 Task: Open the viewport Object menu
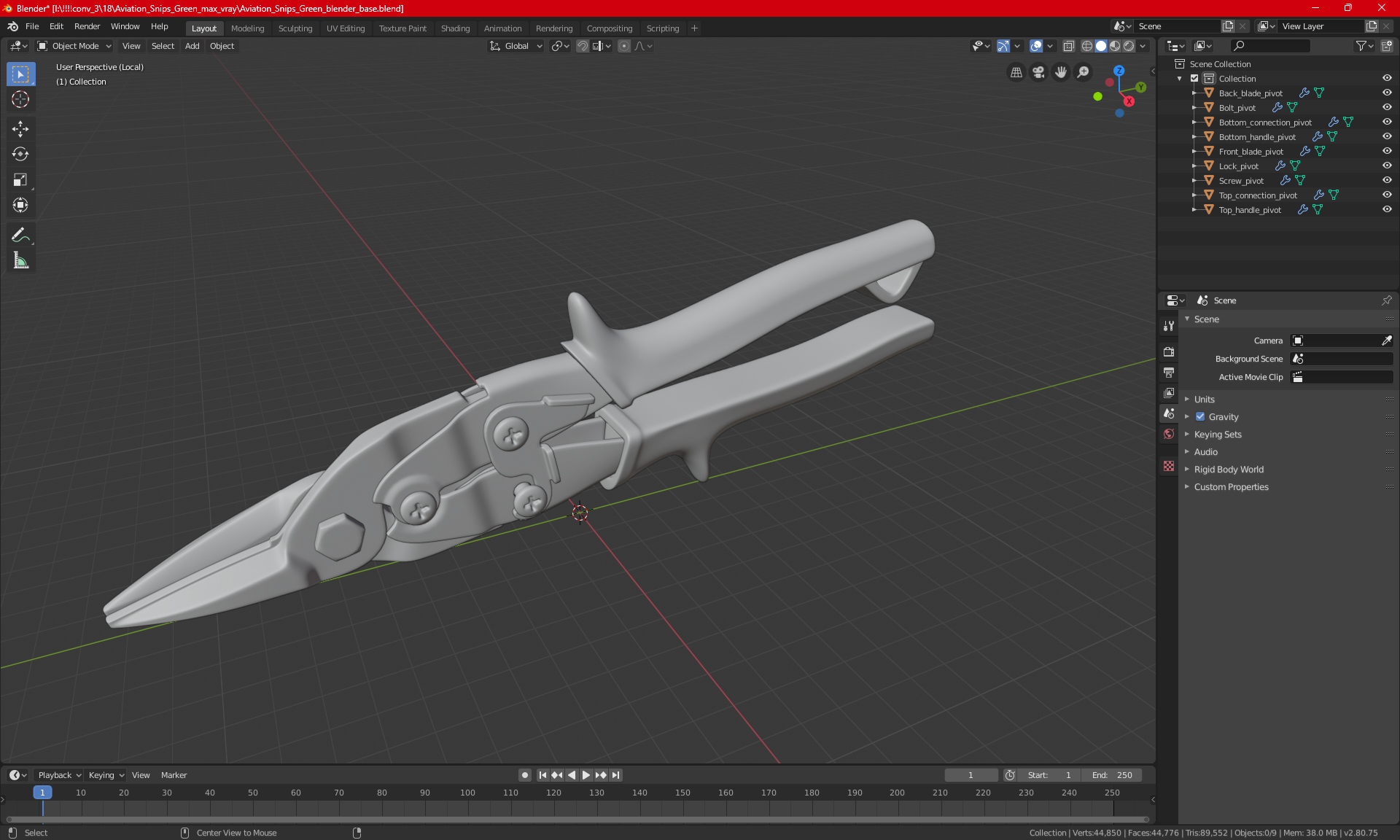point(222,46)
